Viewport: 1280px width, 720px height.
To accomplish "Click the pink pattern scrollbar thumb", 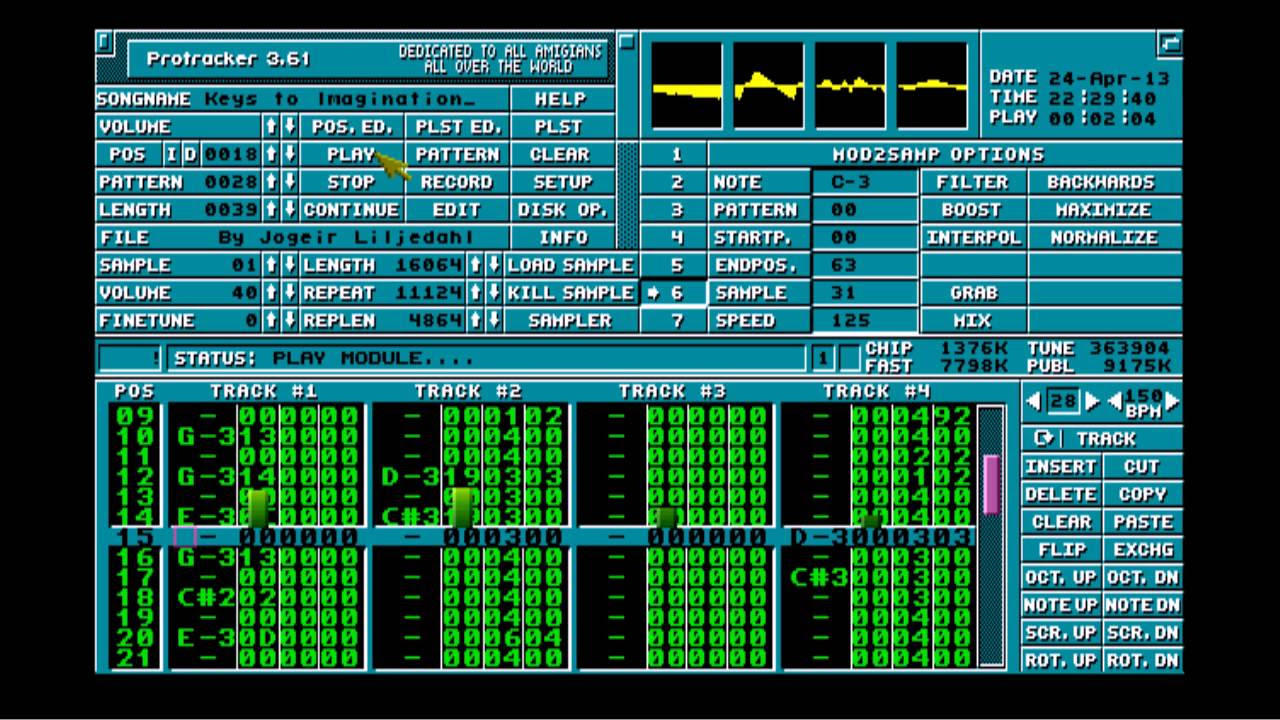I will pos(991,485).
